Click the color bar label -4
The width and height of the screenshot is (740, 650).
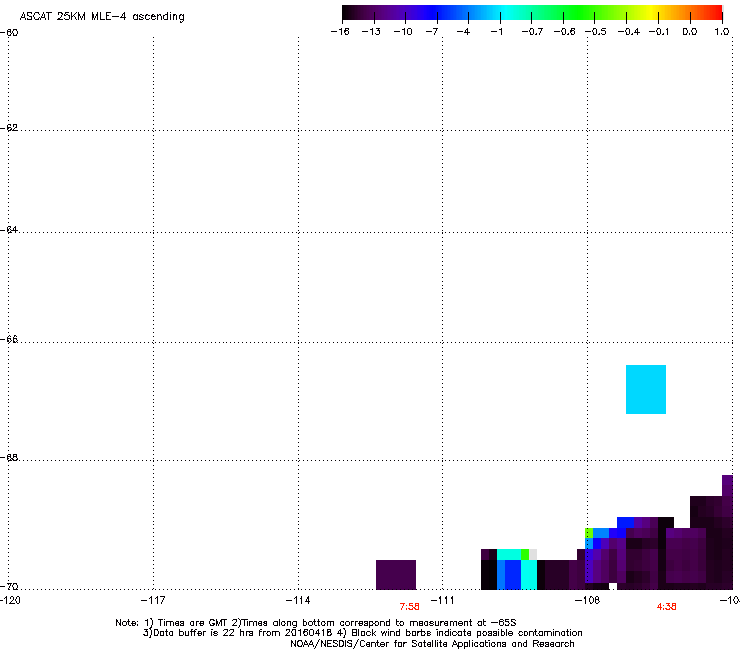pyautogui.click(x=463, y=32)
